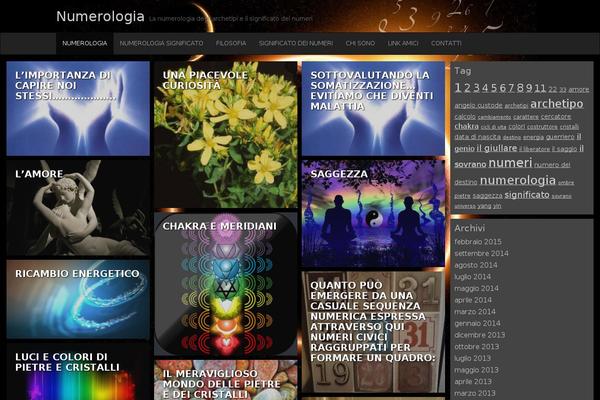
Task: Open the agosto 2014 archive
Action: [x=476, y=265]
